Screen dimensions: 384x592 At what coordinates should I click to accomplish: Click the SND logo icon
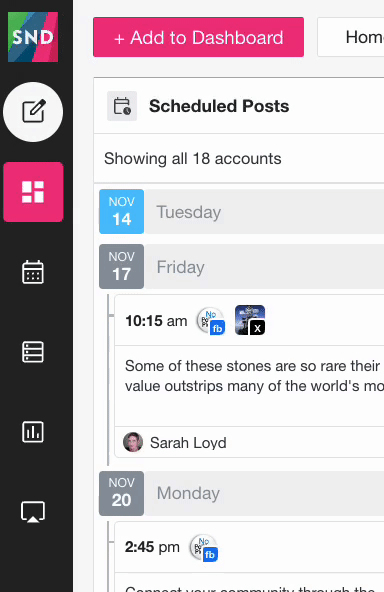[33, 37]
